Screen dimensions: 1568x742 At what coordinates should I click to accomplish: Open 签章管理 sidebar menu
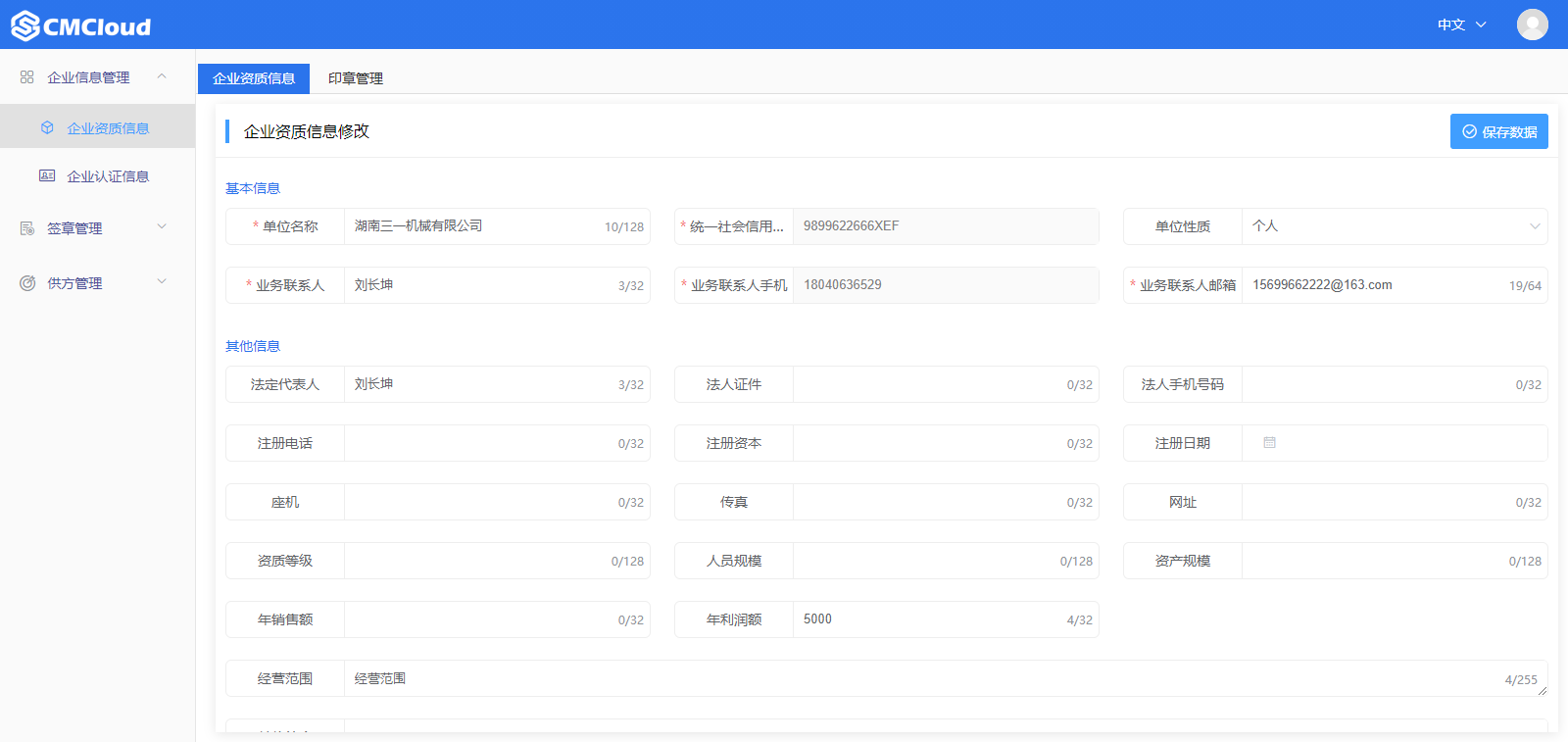tap(98, 228)
